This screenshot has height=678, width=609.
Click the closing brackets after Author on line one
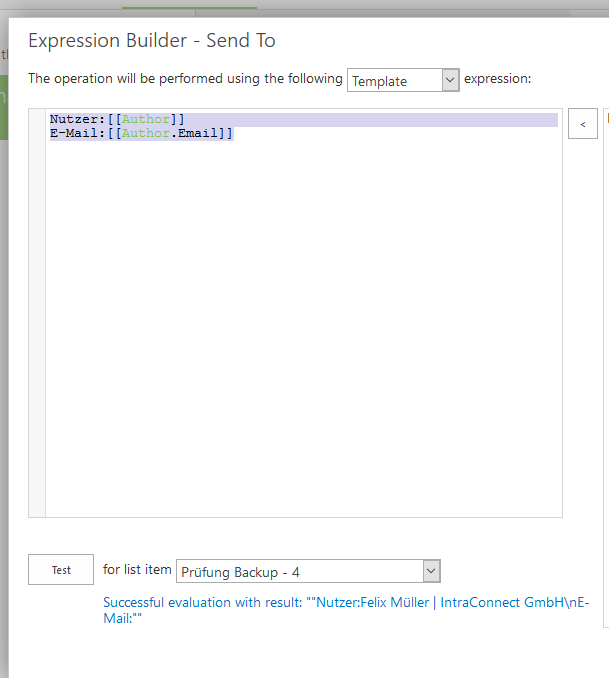tap(178, 120)
